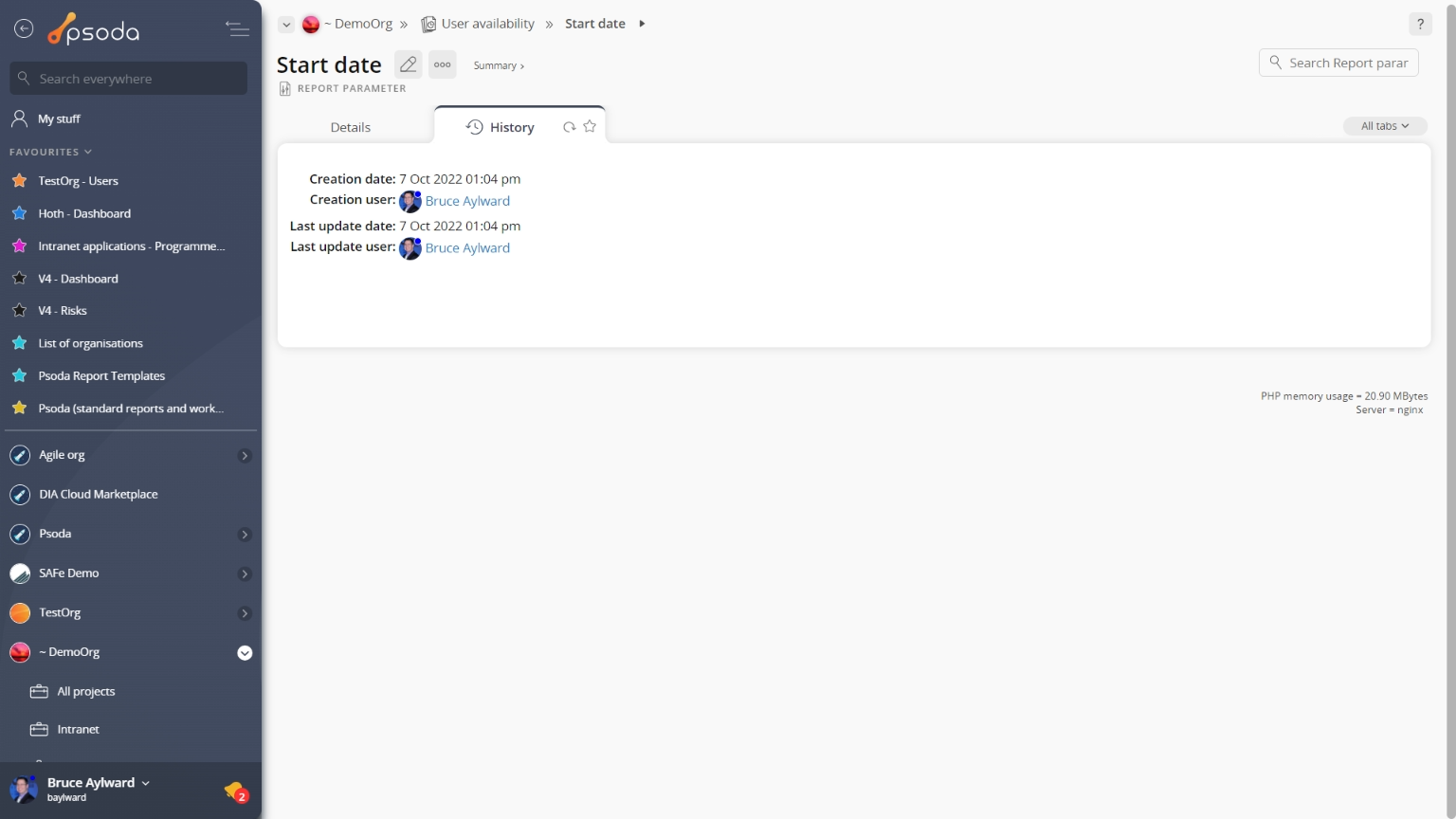The width and height of the screenshot is (1456, 819).
Task: Focus the Search everywhere field
Action: [129, 79]
